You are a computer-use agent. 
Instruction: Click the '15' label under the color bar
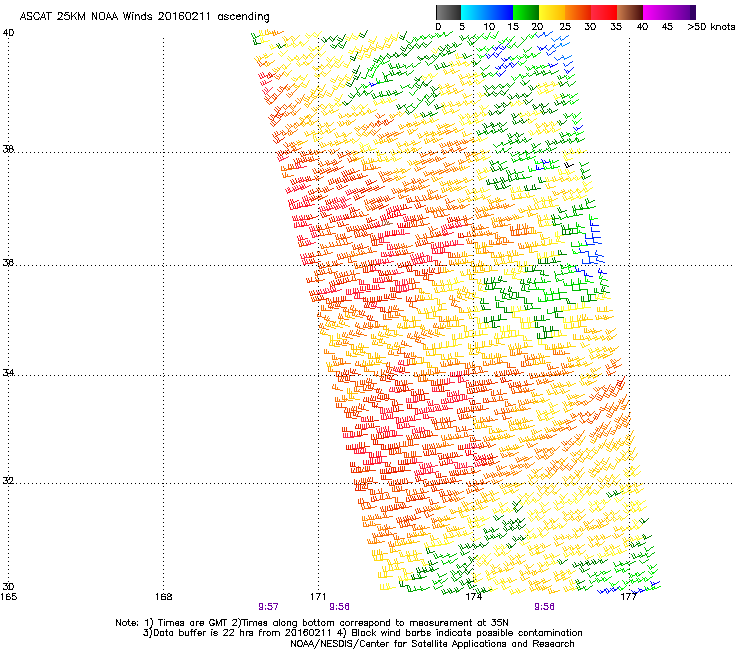click(513, 26)
